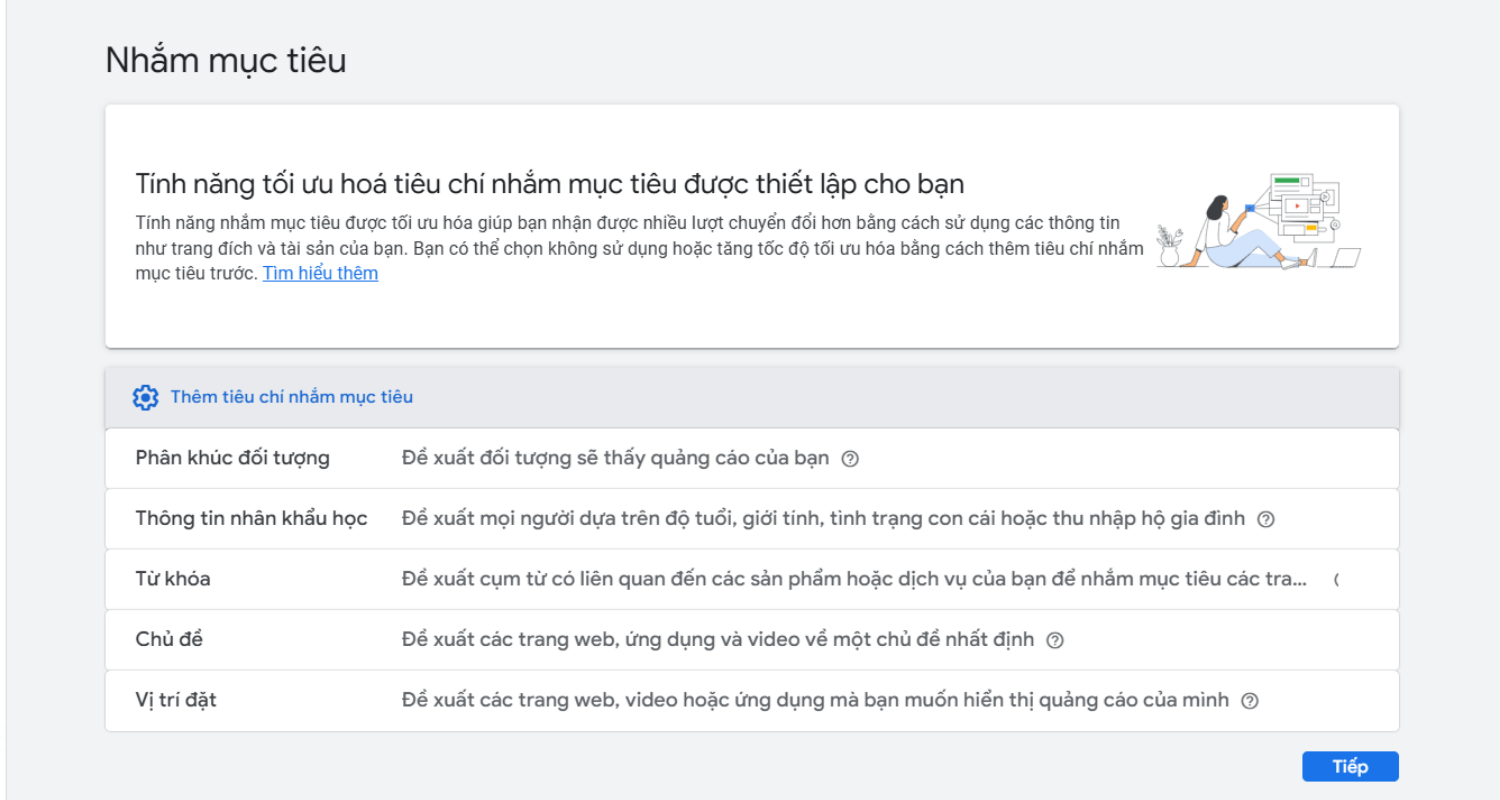Click the Nhắm mục tiêu page heading
Viewport: 1500px width, 800px height.
pos(226,61)
